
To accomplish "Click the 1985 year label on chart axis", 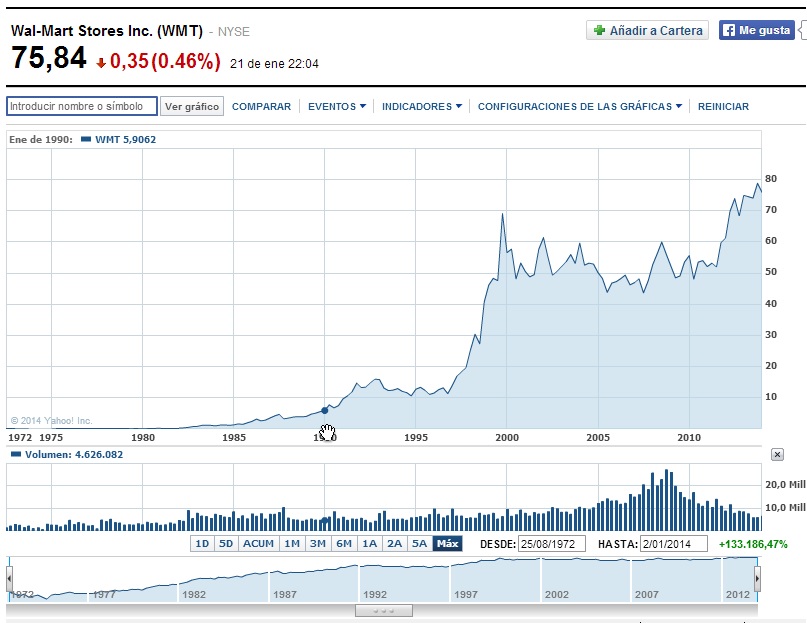I will click(x=234, y=438).
